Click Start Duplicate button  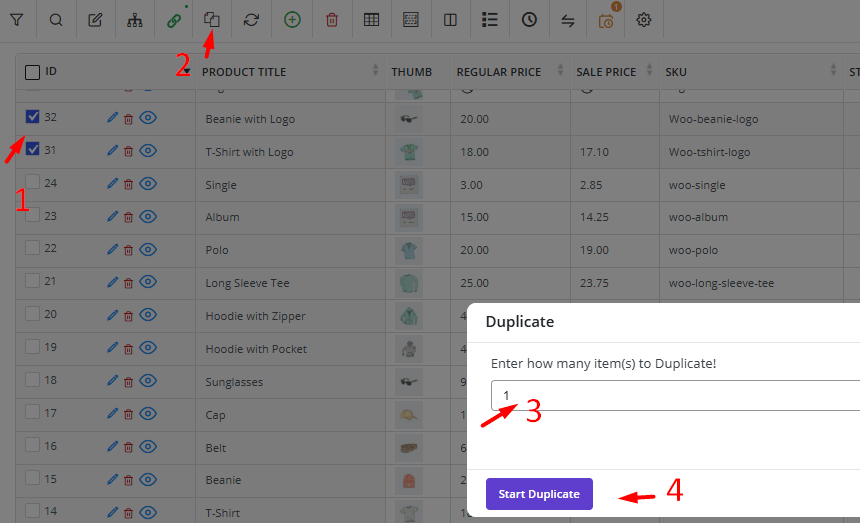coord(539,494)
